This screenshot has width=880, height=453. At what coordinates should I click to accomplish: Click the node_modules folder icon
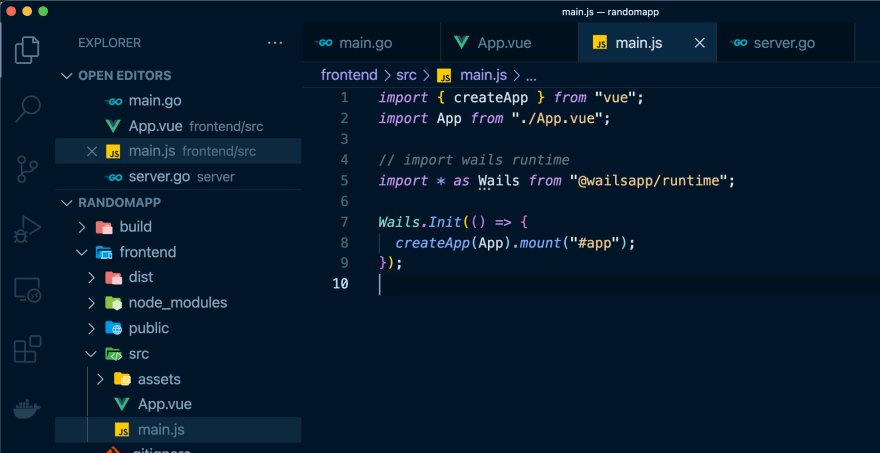[x=113, y=303]
